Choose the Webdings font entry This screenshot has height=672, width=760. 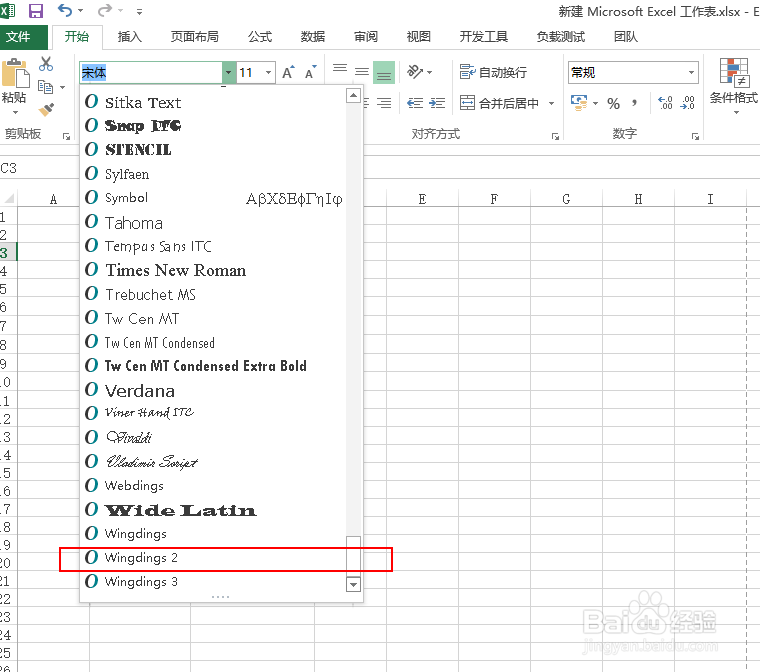click(214, 485)
